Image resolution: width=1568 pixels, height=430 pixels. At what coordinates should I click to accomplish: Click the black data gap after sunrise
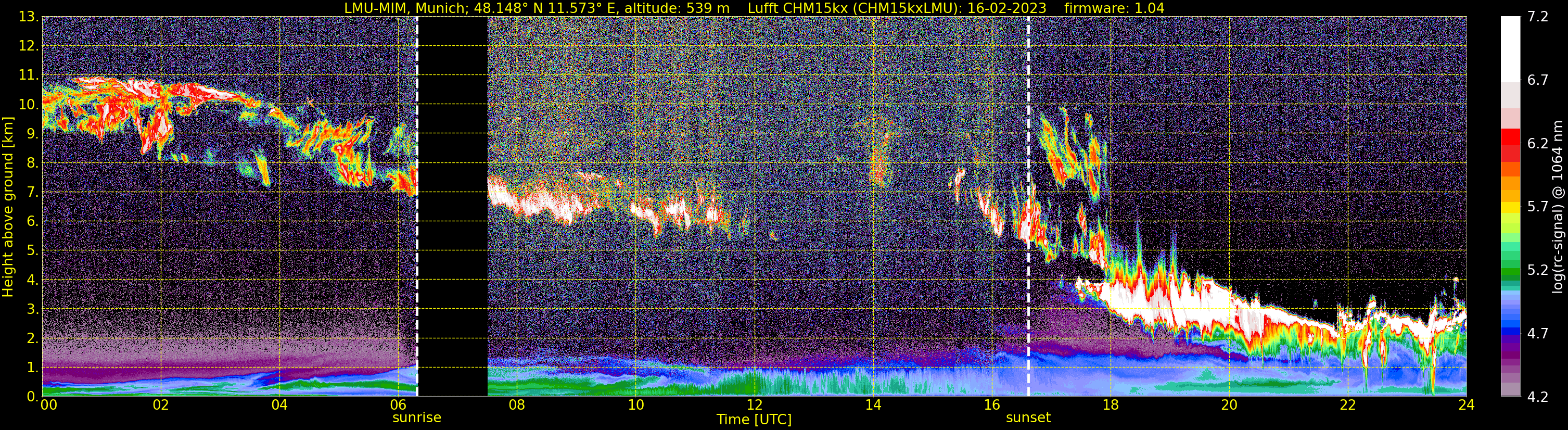pos(453,207)
